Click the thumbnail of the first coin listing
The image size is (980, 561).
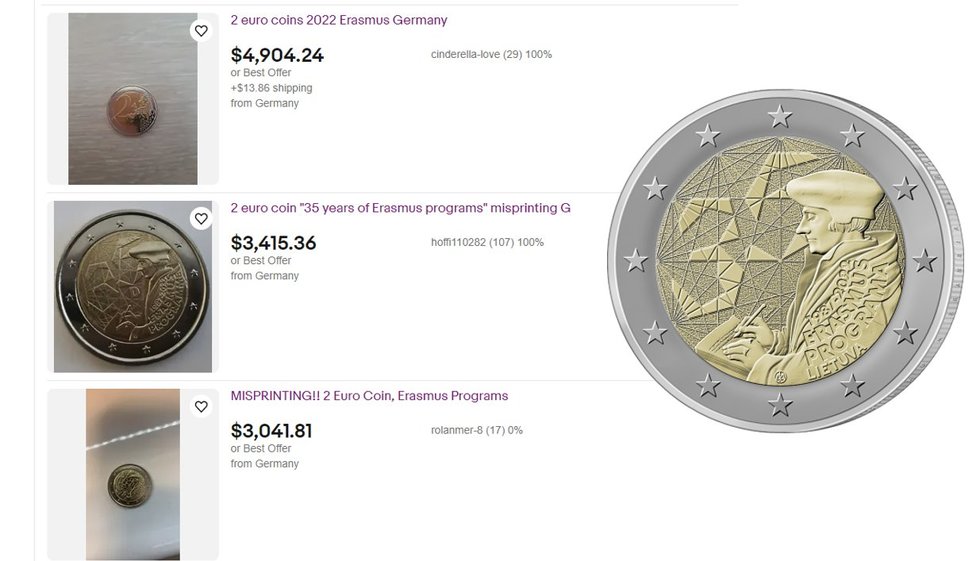pyautogui.click(x=133, y=99)
